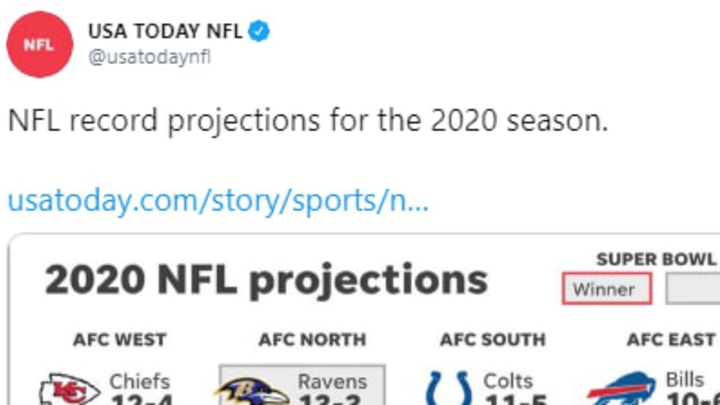Screen dimensions: 720x405
Task: Open the 2020 NFL projections image
Action: click(364, 320)
